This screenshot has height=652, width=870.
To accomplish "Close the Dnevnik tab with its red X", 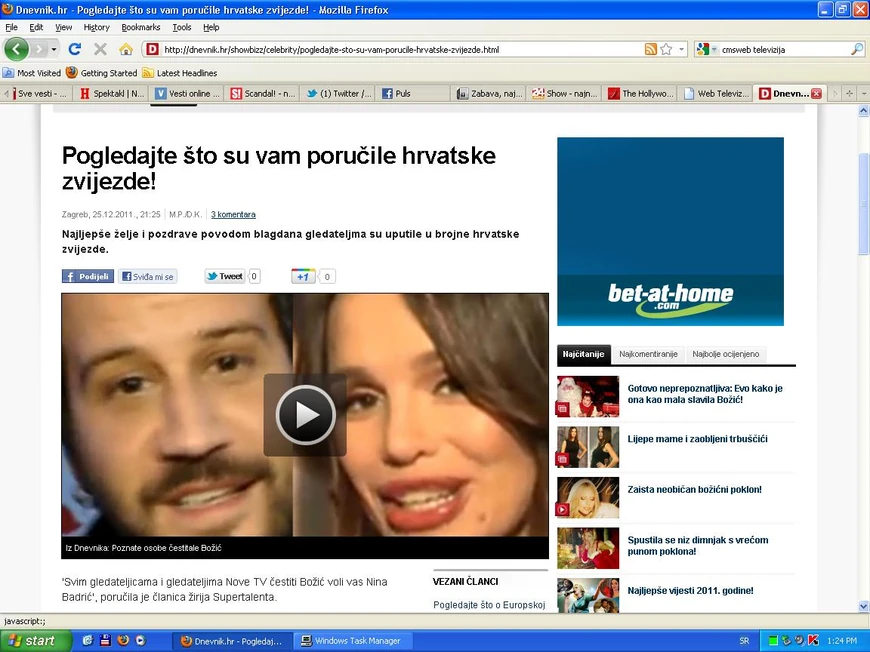I will tap(816, 94).
